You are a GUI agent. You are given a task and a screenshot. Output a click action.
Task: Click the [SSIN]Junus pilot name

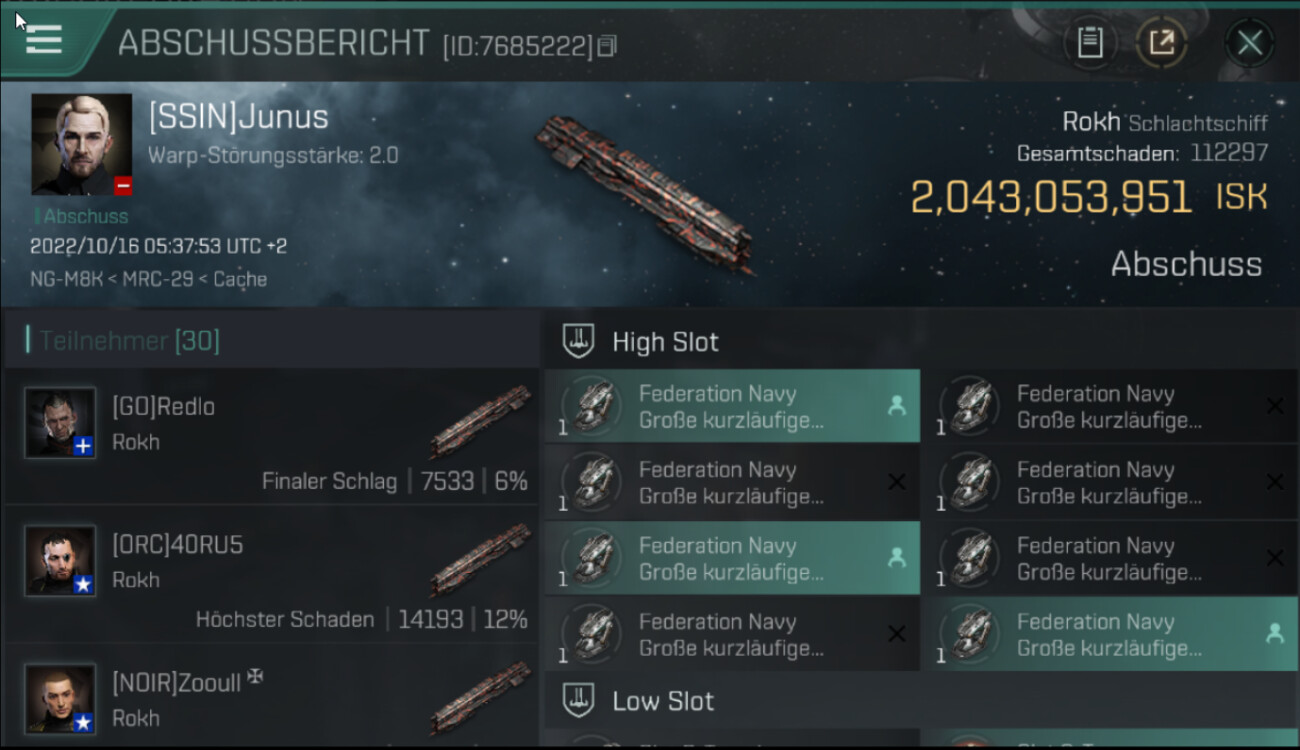238,117
